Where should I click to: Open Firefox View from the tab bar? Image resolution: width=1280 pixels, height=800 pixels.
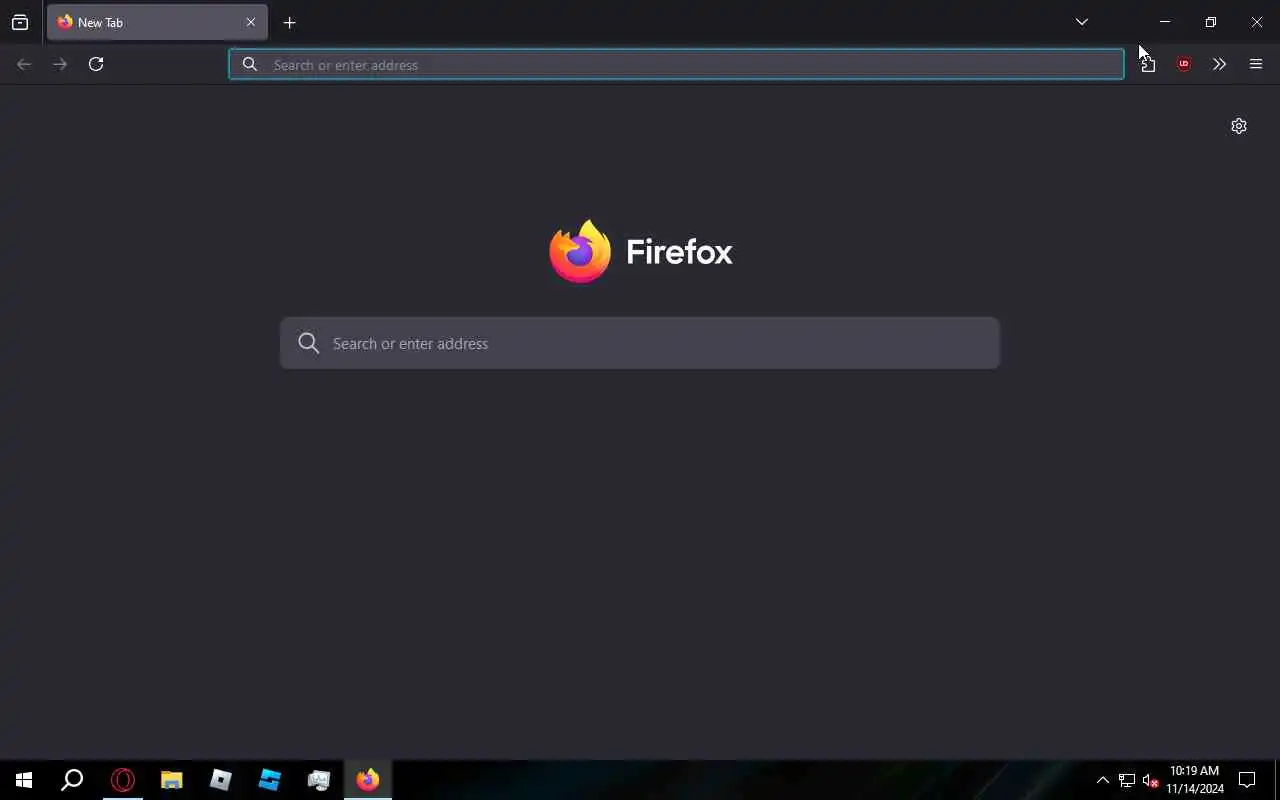(20, 22)
